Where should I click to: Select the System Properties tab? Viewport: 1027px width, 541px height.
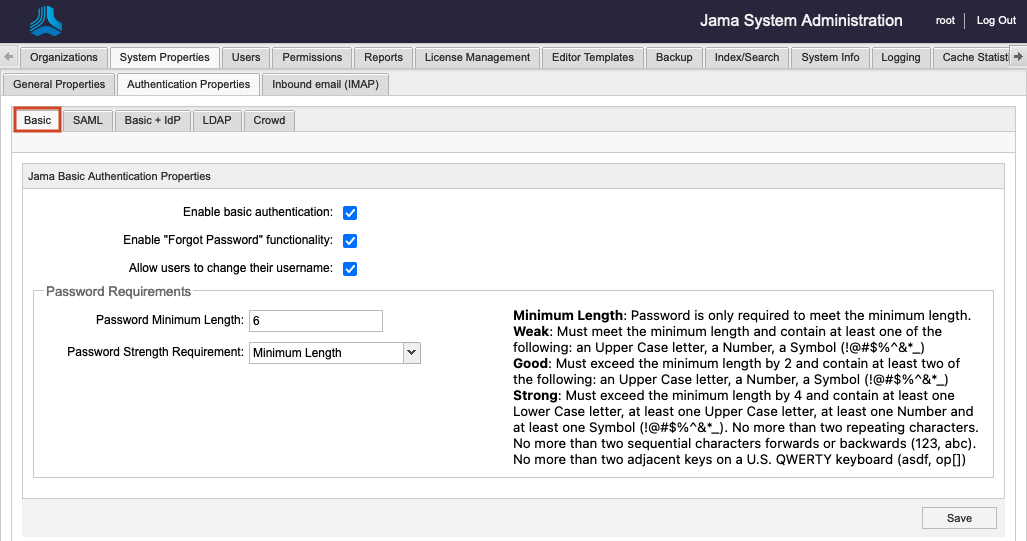click(164, 58)
